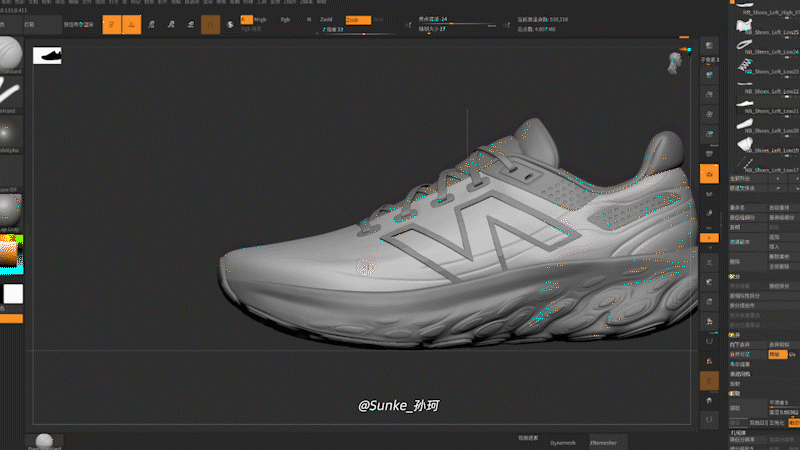This screenshot has width=800, height=450.
Task: Toggle the Uv option beside 焊接
Action: click(x=793, y=354)
